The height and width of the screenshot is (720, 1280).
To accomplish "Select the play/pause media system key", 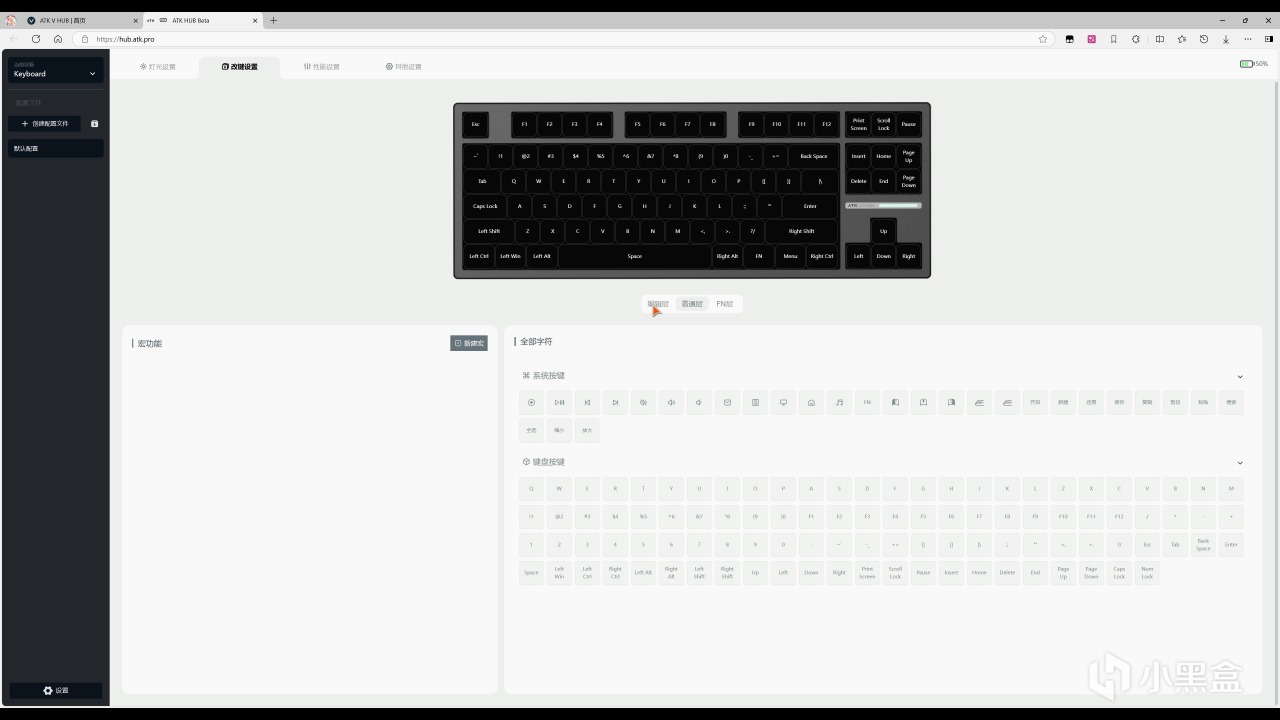I will pos(559,402).
